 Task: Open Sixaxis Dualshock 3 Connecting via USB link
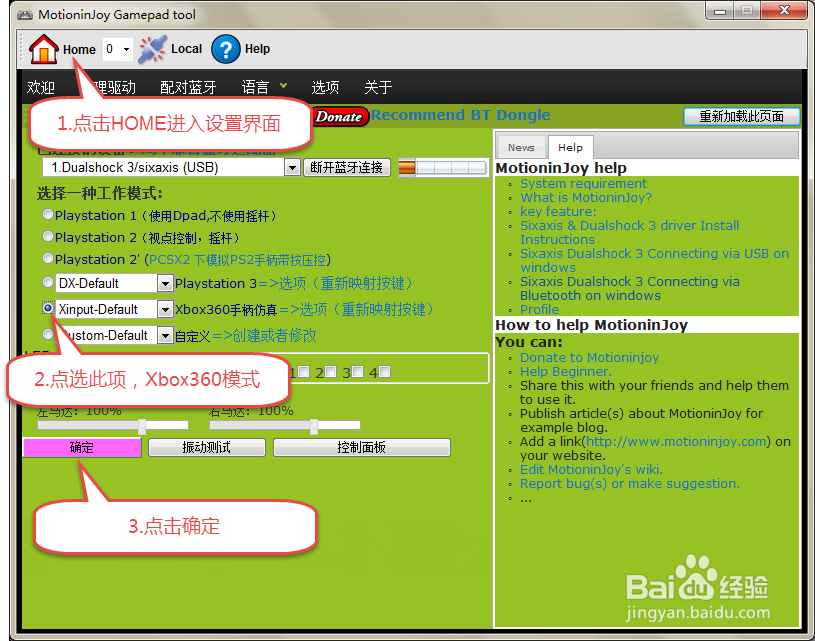(x=654, y=260)
